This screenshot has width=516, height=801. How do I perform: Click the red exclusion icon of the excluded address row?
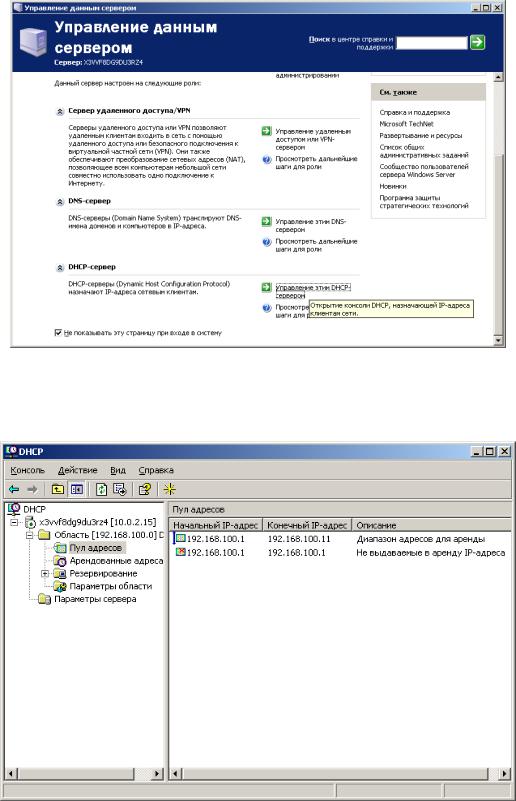tap(180, 552)
